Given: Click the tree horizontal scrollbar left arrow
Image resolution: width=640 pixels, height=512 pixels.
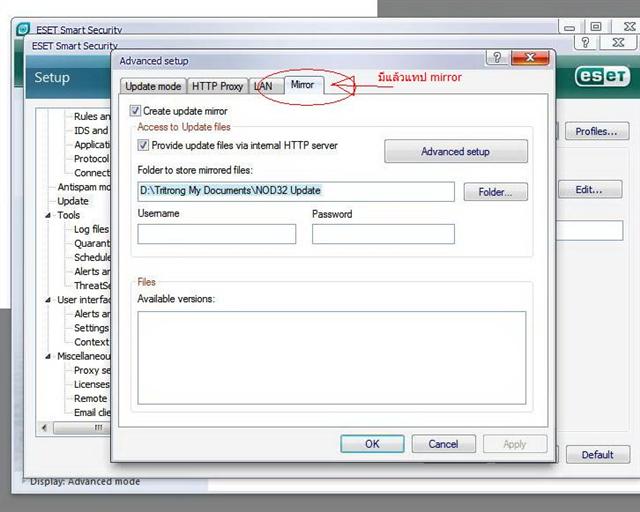Looking at the screenshot, I should point(44,427).
